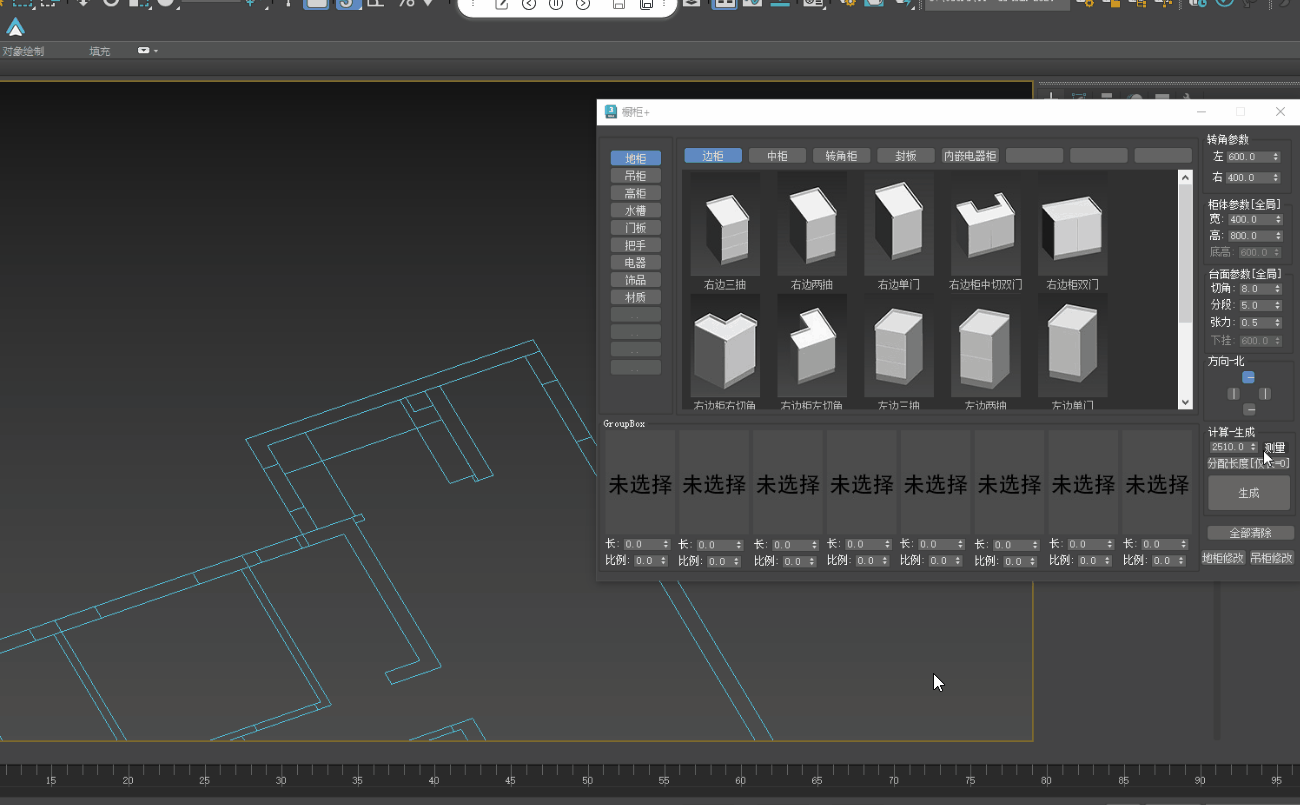Pick the 右边三抽 cabinet thumbnail

(x=725, y=225)
